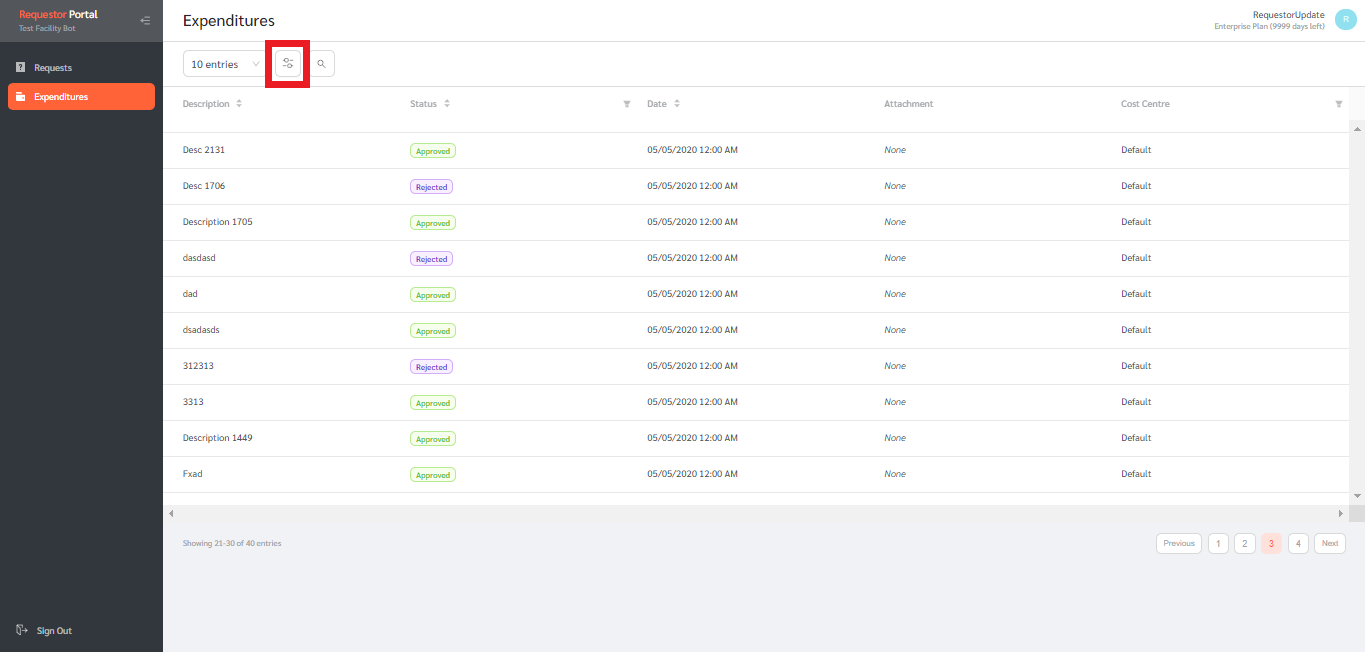Click None attachment in Description 1449 row
This screenshot has width=1365, height=652.
895,438
